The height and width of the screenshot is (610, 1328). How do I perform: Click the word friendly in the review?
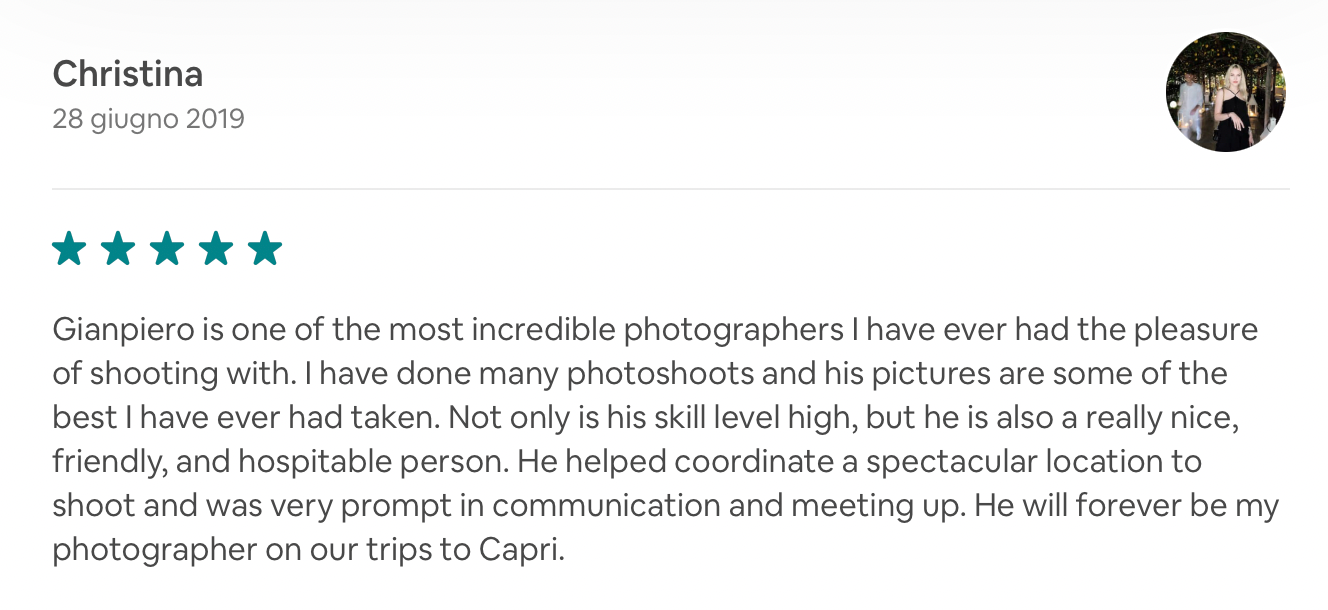pyautogui.click(x=103, y=462)
